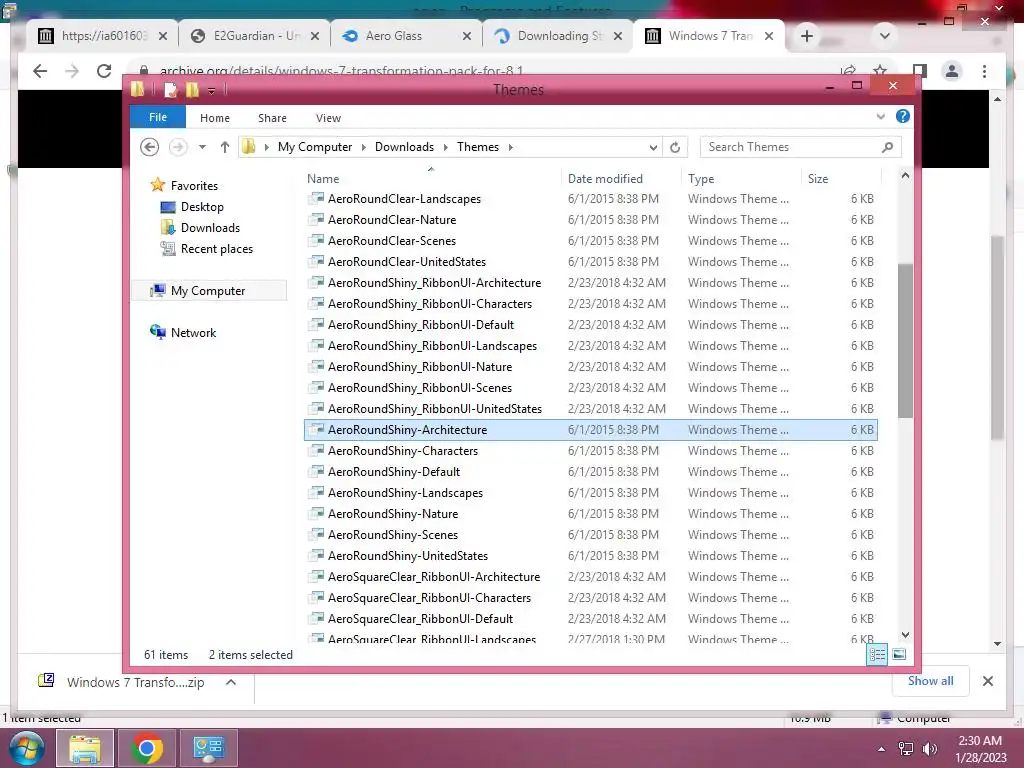Open the volume control in system tray

[x=929, y=749]
